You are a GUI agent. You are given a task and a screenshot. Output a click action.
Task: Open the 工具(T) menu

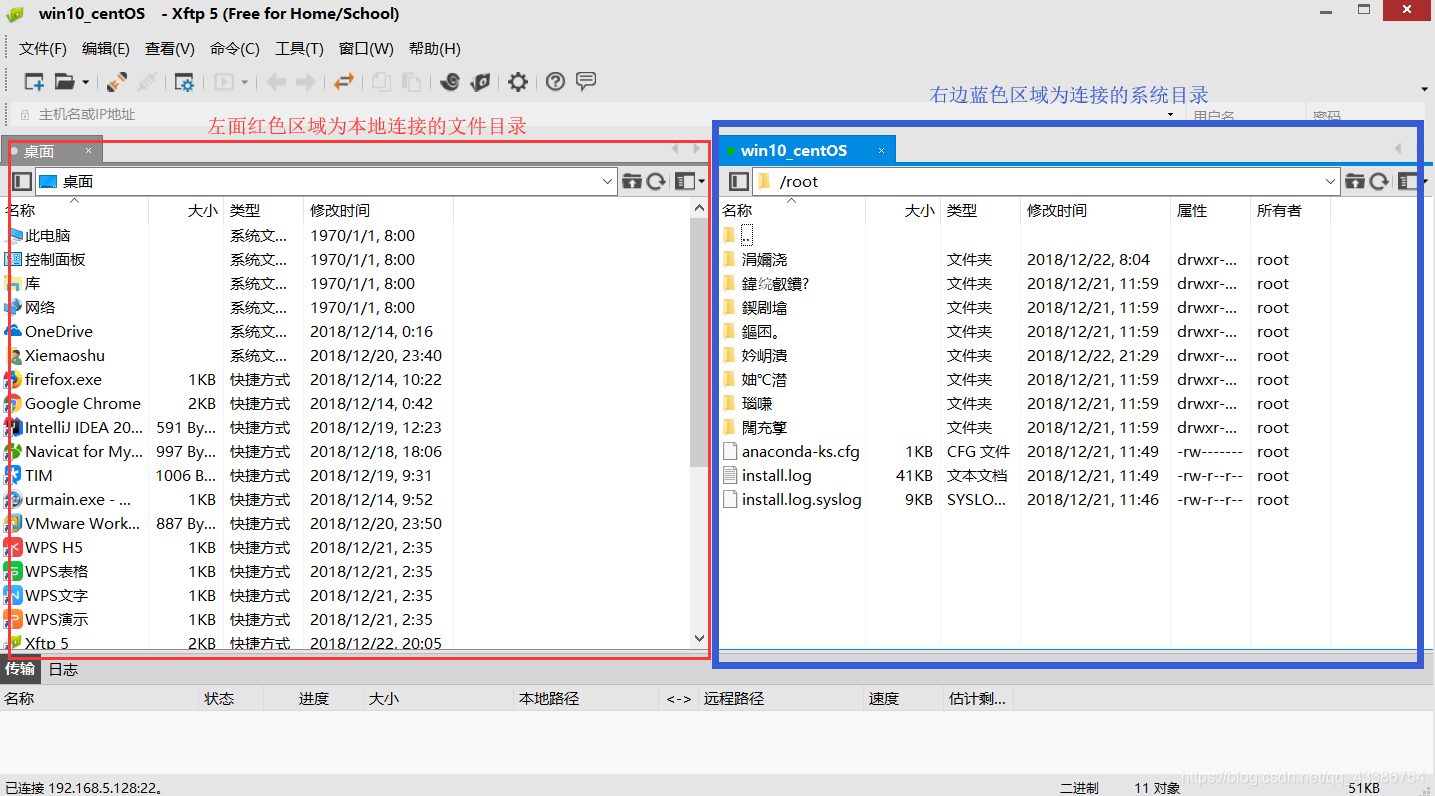(300, 49)
